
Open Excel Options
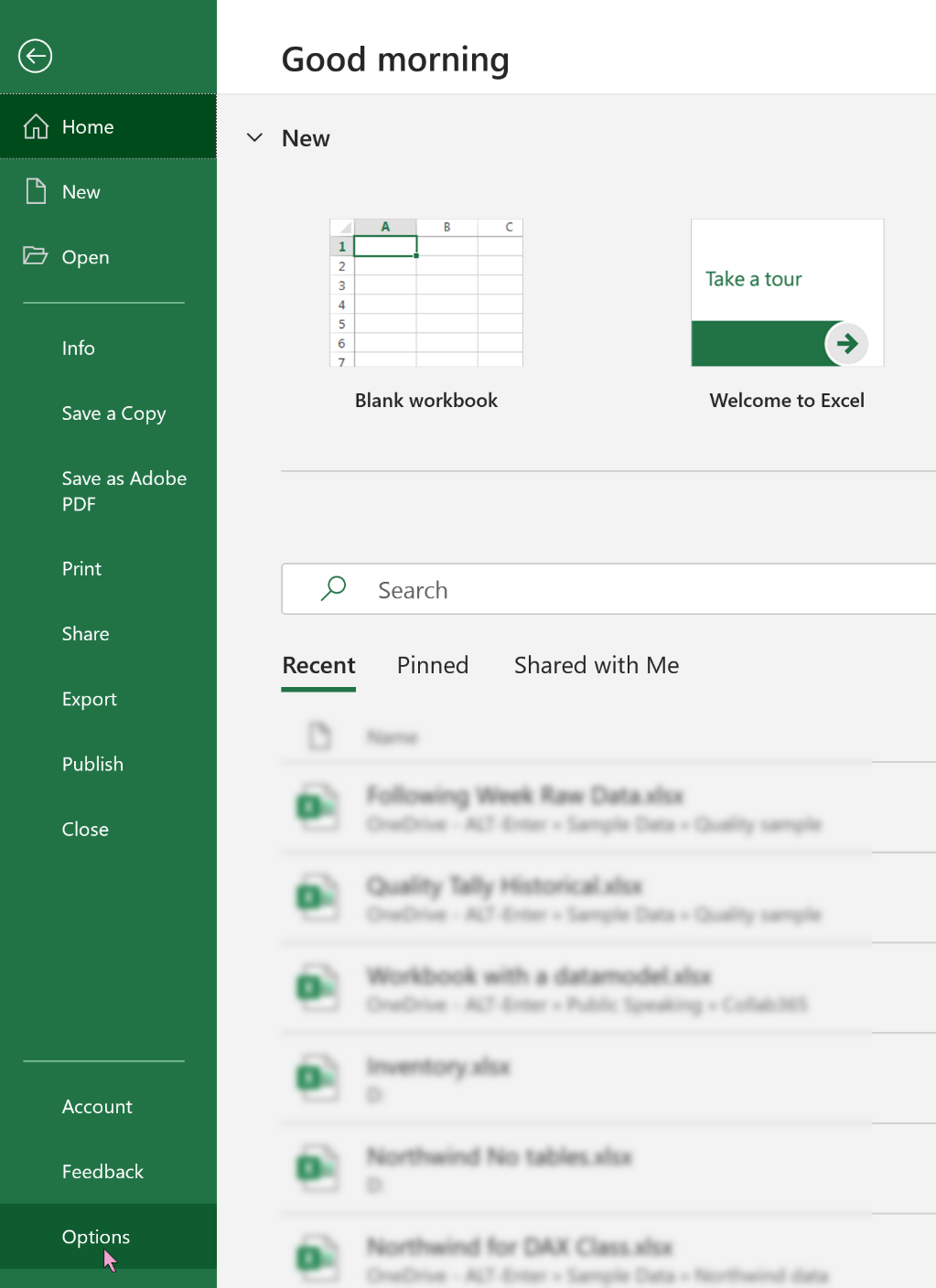pyautogui.click(x=108, y=1237)
